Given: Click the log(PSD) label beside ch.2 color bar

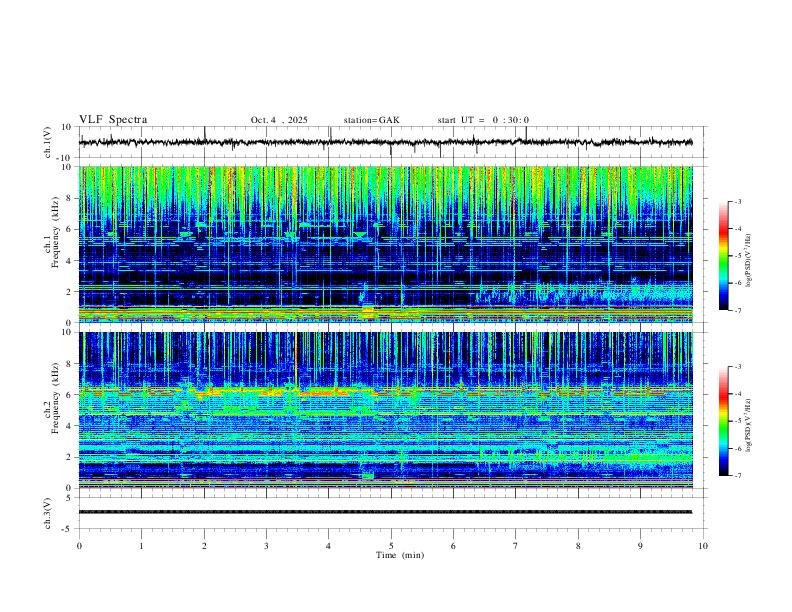Looking at the screenshot, I should 749,425.
